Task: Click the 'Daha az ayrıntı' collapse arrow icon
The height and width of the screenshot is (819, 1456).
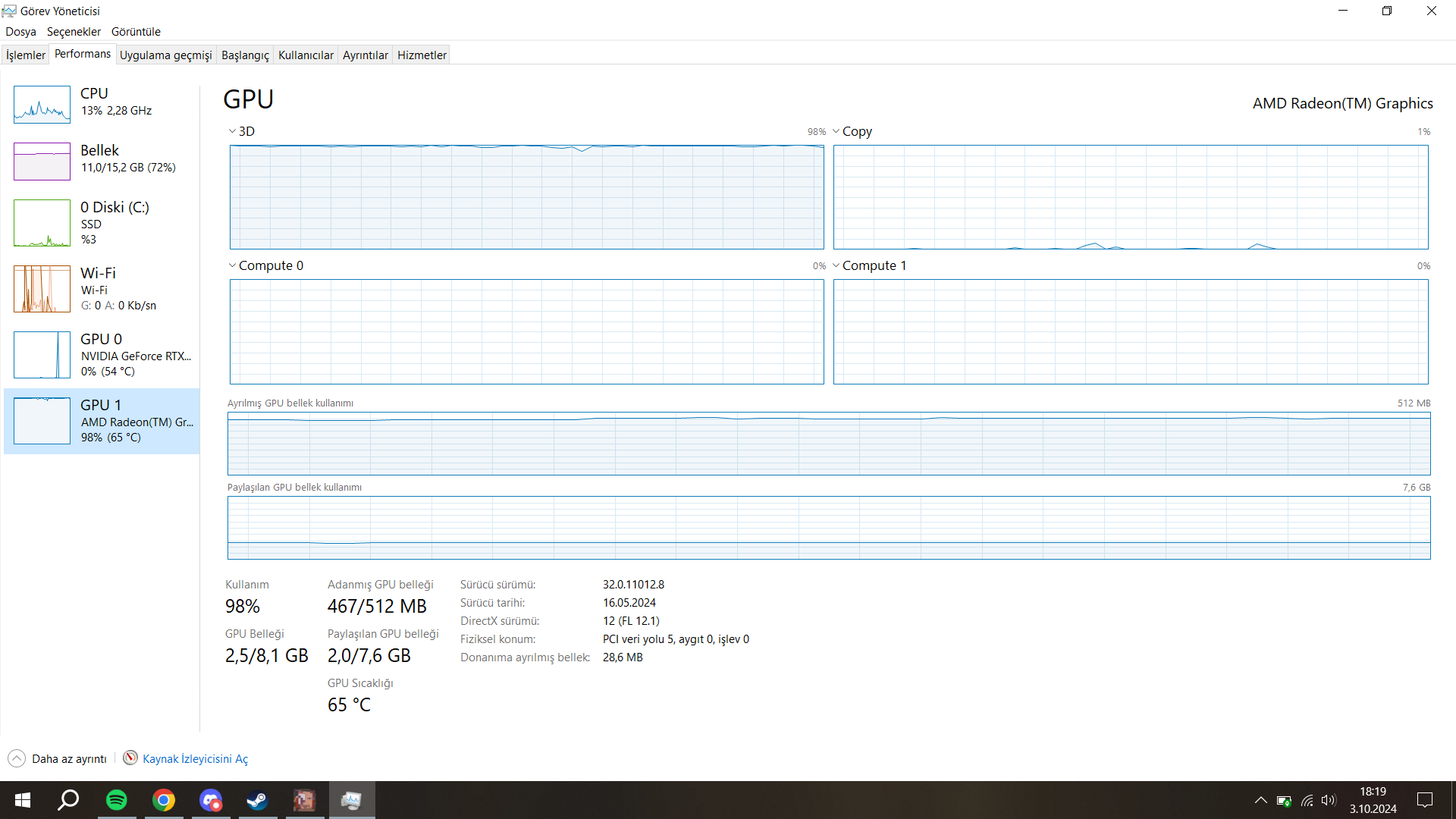Action: click(x=17, y=758)
